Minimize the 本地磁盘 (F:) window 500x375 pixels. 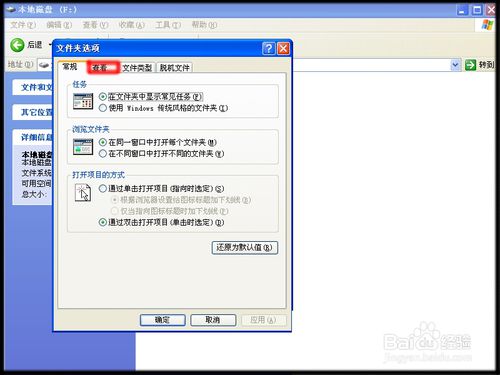pyautogui.click(x=462, y=10)
